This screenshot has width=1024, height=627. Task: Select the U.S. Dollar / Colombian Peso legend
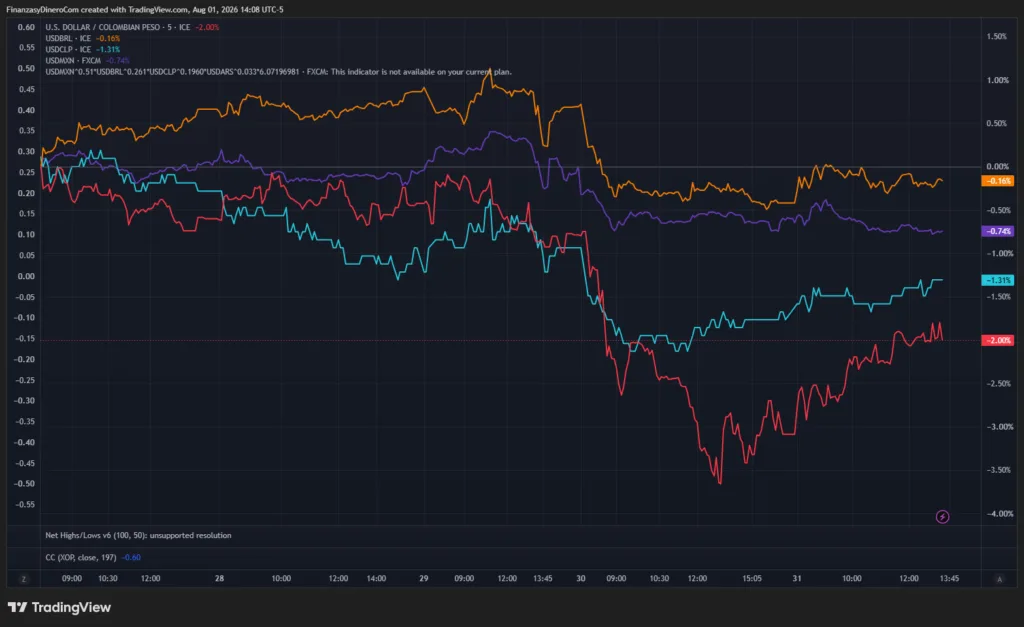point(132,27)
